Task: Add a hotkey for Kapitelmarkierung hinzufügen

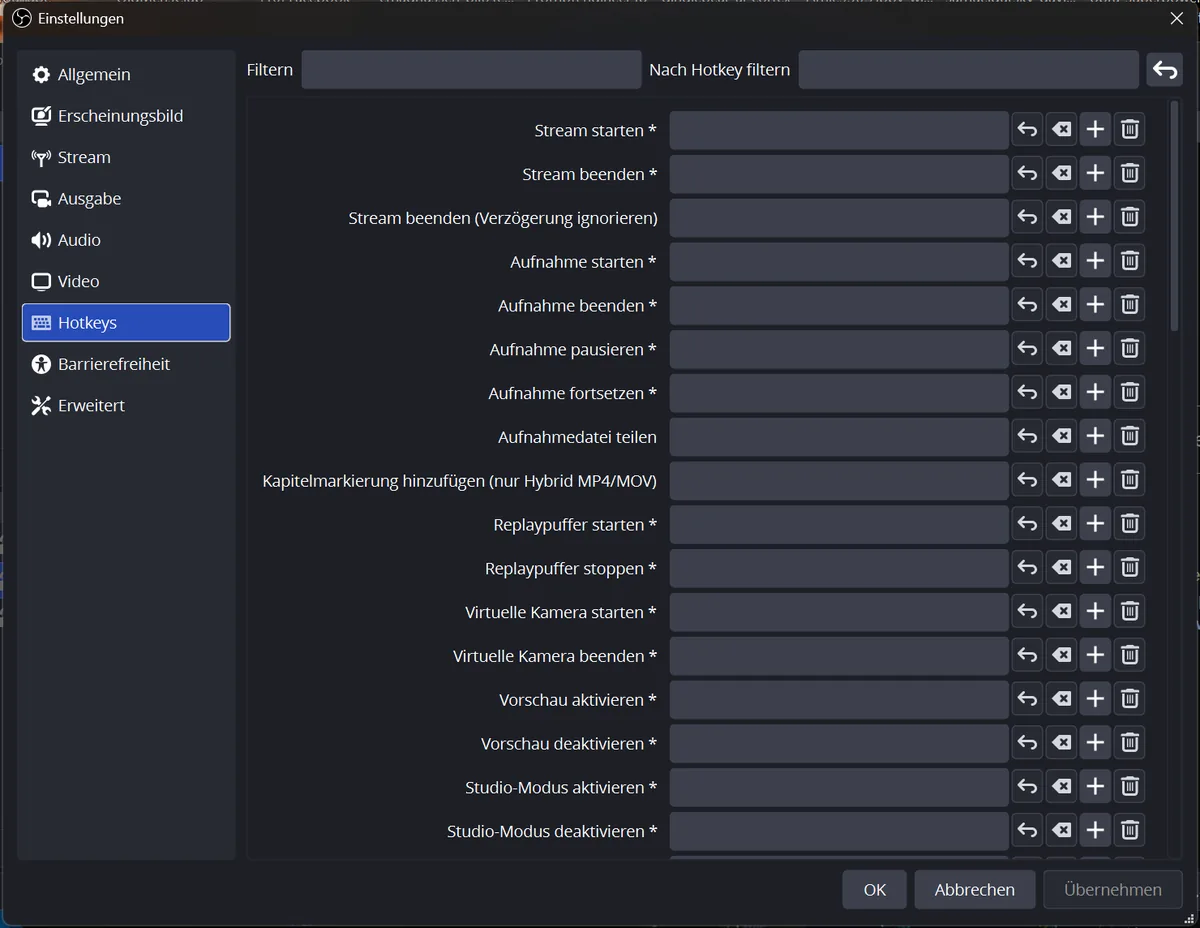Action: click(1095, 480)
